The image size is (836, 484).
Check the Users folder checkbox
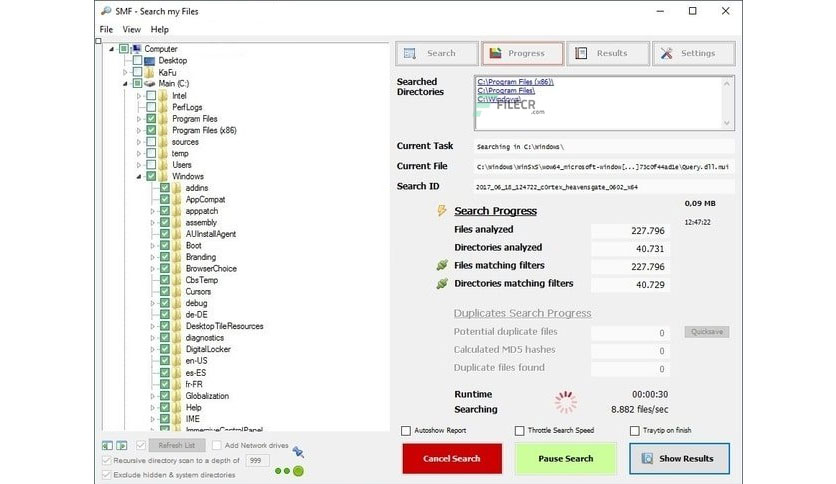[x=151, y=165]
